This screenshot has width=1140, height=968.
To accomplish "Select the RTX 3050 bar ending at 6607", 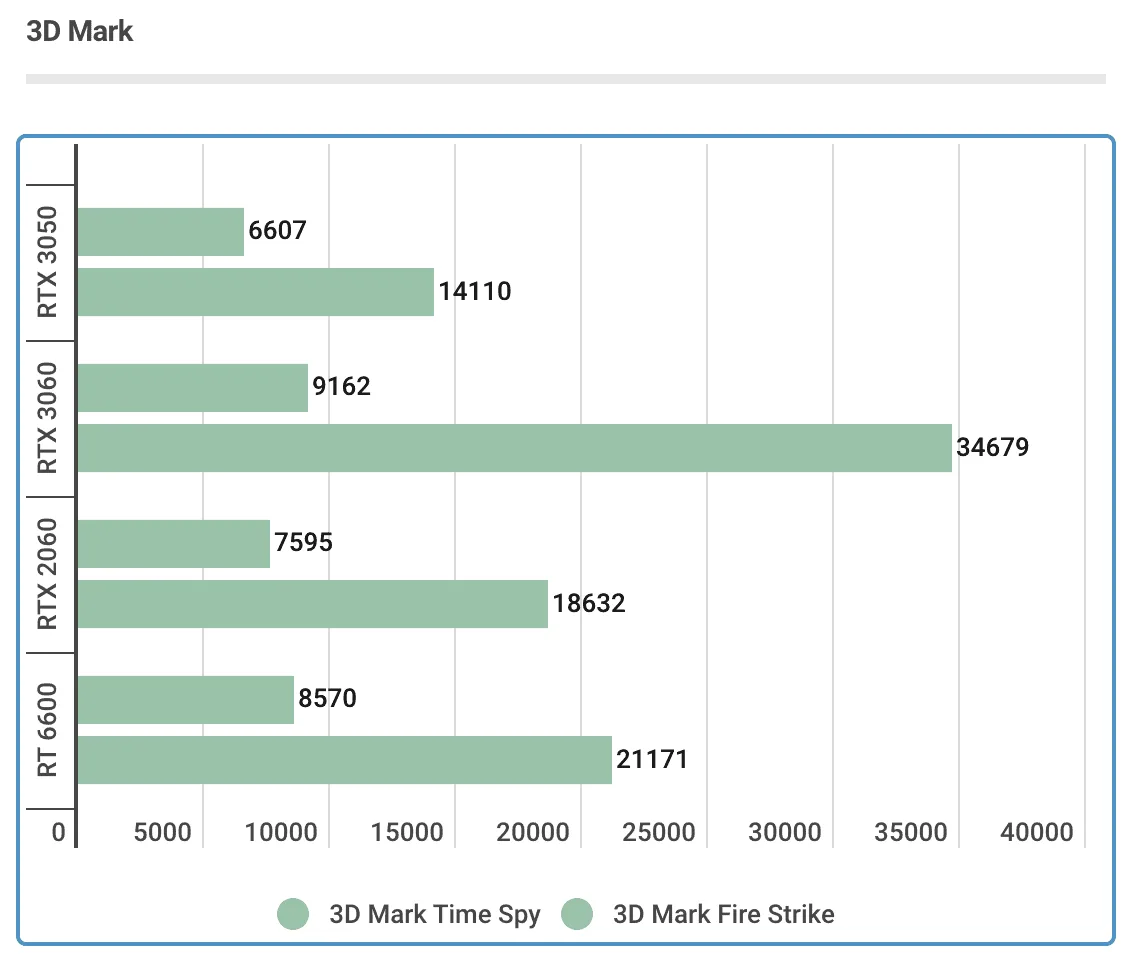I will [161, 232].
